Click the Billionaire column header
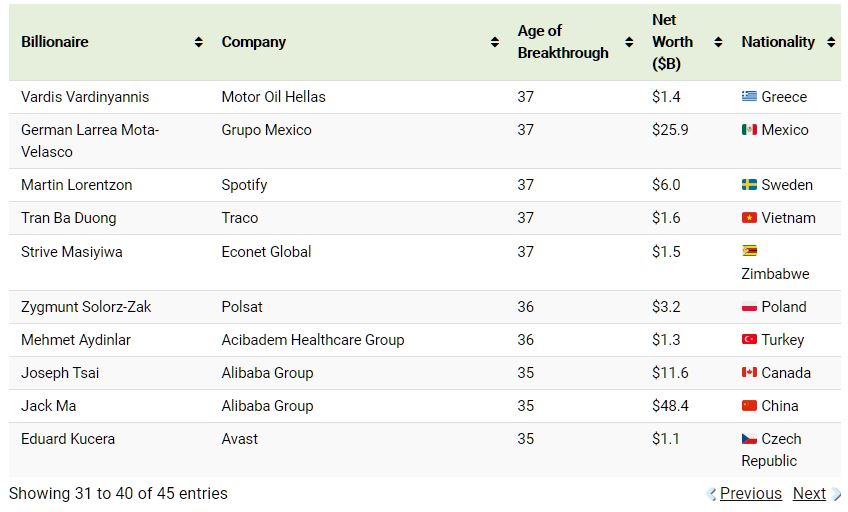The height and width of the screenshot is (512, 848). coord(55,42)
